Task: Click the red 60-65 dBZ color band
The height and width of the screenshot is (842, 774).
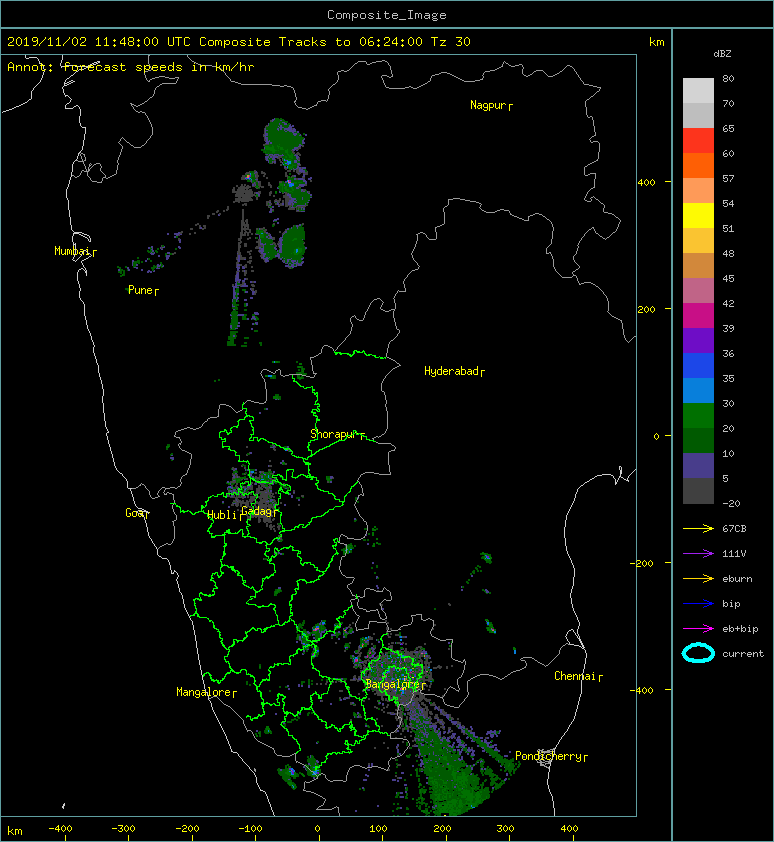Action: [698, 141]
